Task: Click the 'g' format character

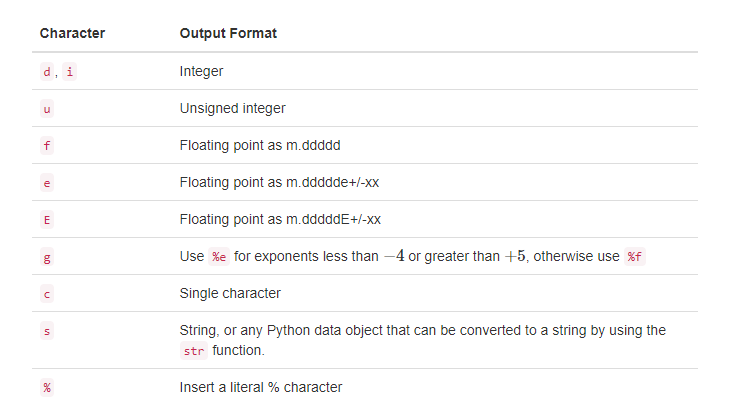Action: pos(47,257)
